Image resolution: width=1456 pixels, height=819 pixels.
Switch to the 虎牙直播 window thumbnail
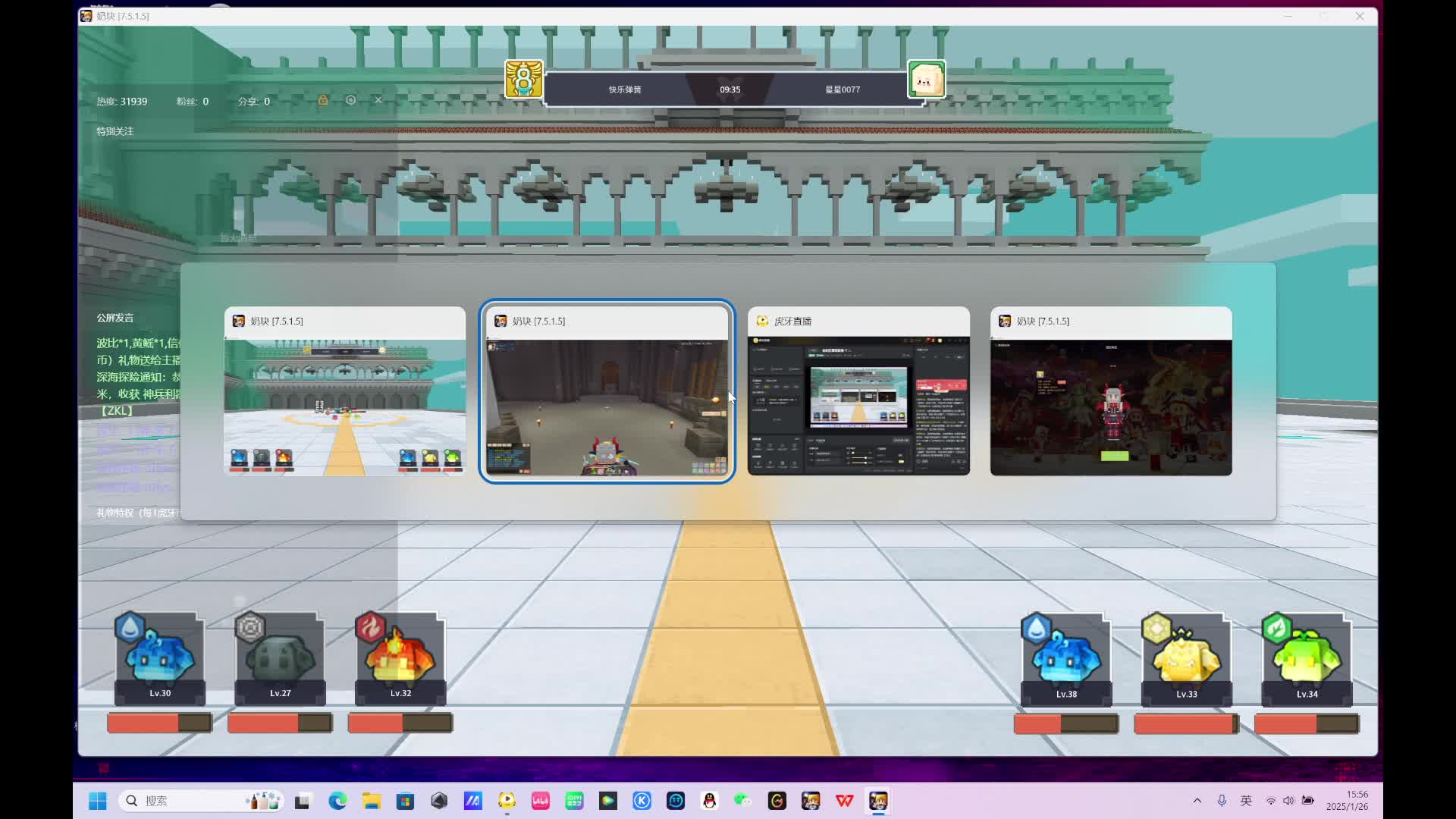(858, 391)
